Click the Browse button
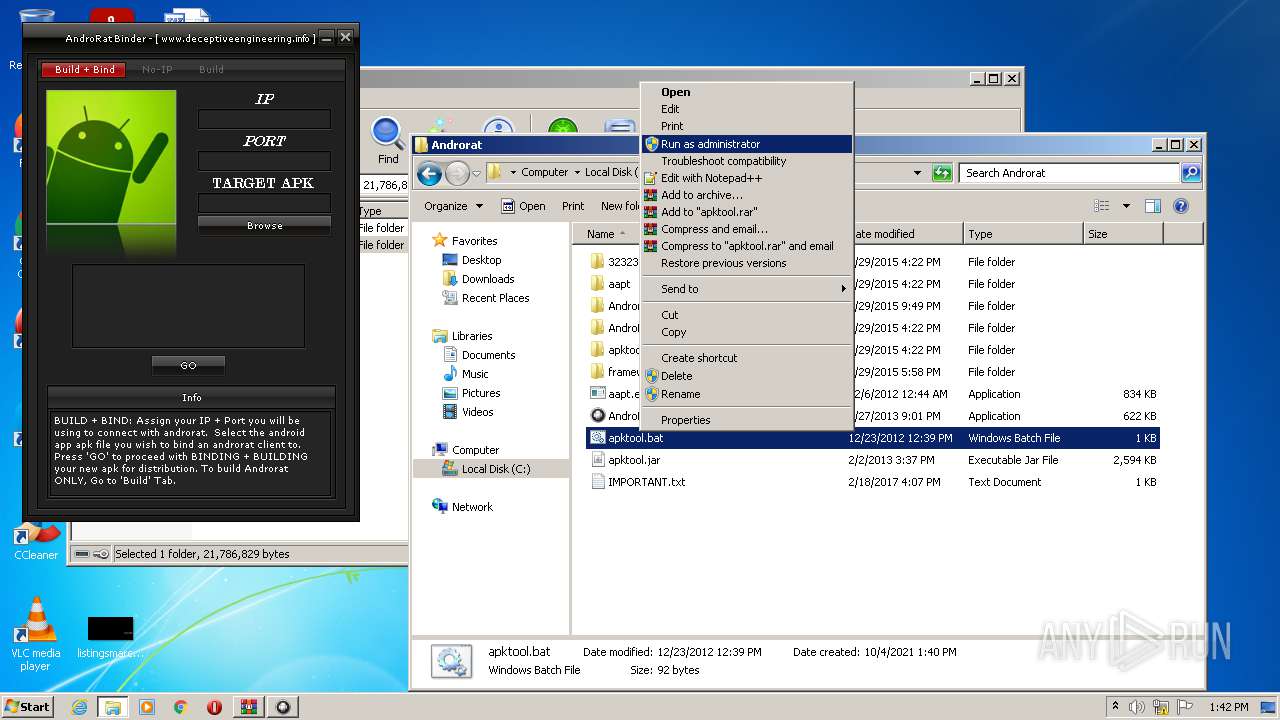The height and width of the screenshot is (720, 1280). 264,226
